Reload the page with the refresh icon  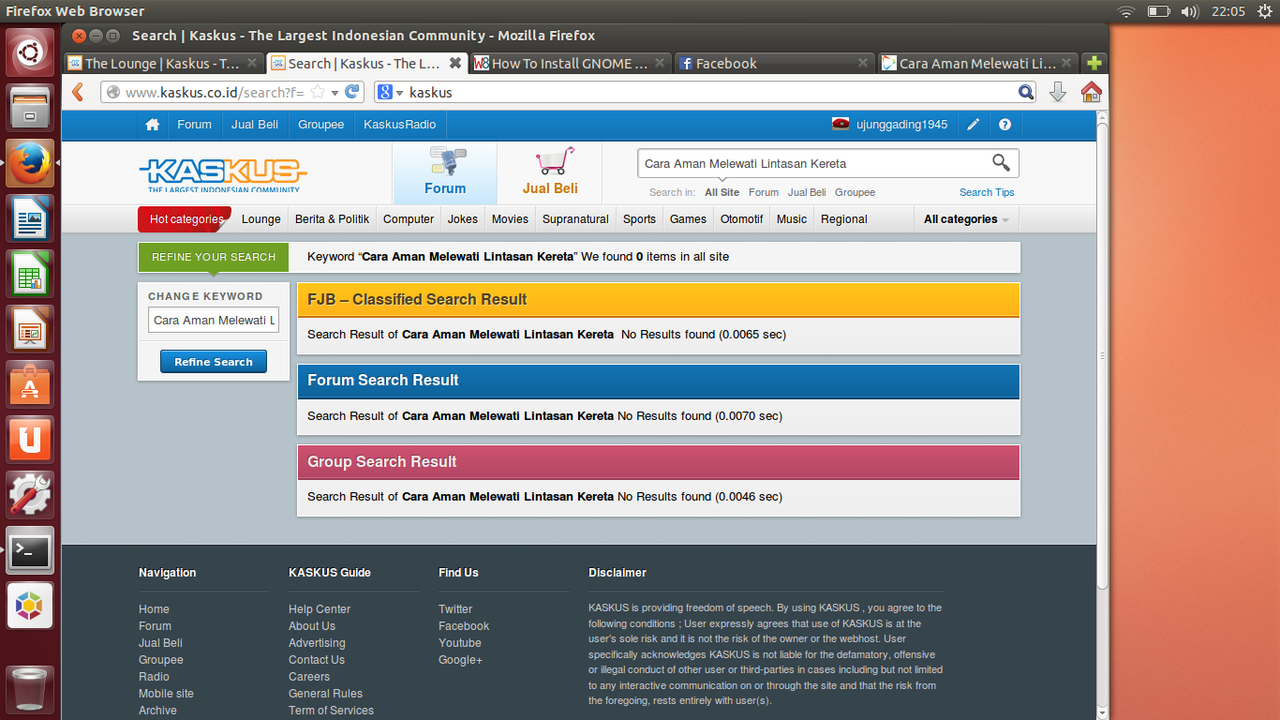[352, 92]
